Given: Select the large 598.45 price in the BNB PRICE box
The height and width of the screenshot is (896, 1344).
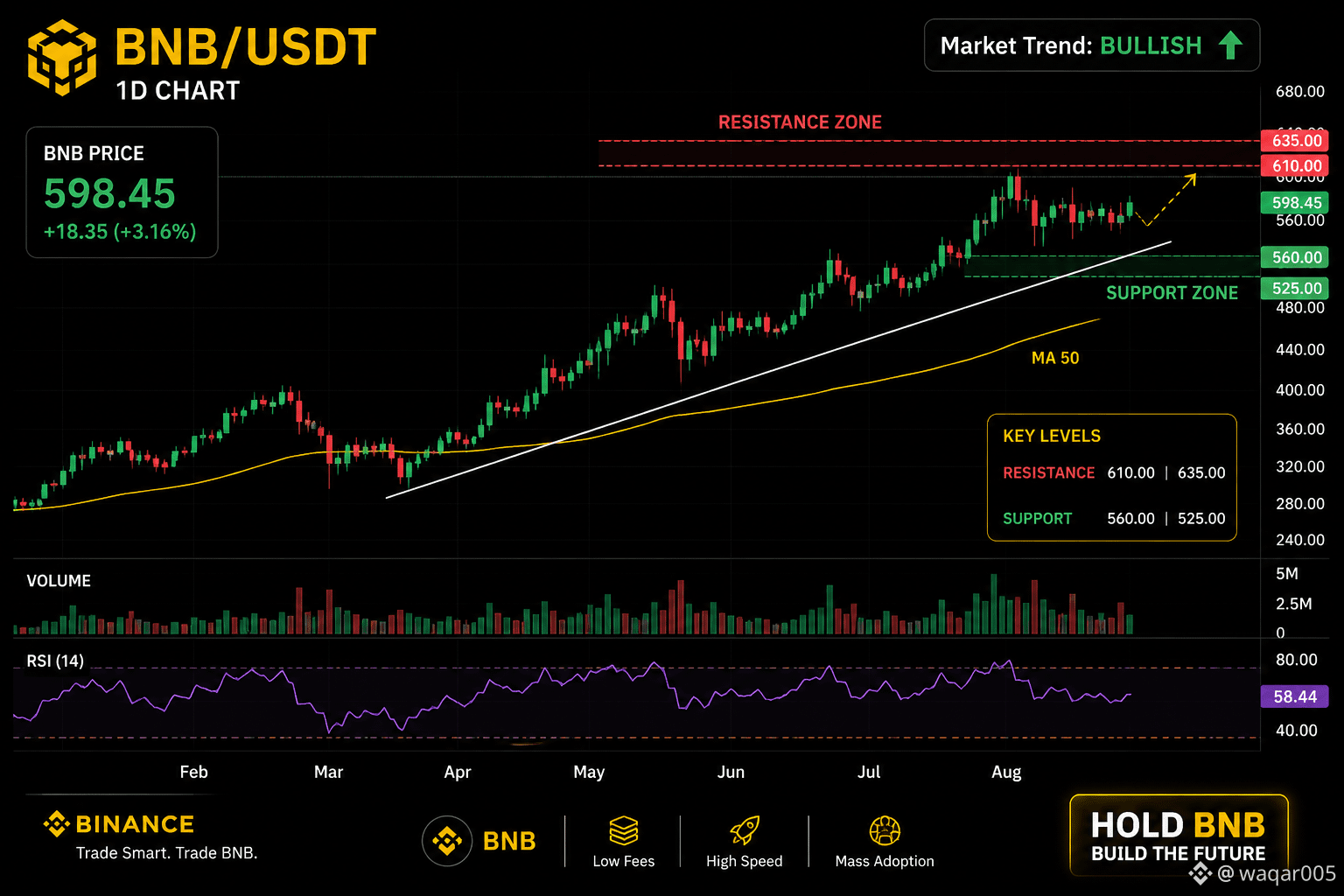Looking at the screenshot, I should pos(109,193).
